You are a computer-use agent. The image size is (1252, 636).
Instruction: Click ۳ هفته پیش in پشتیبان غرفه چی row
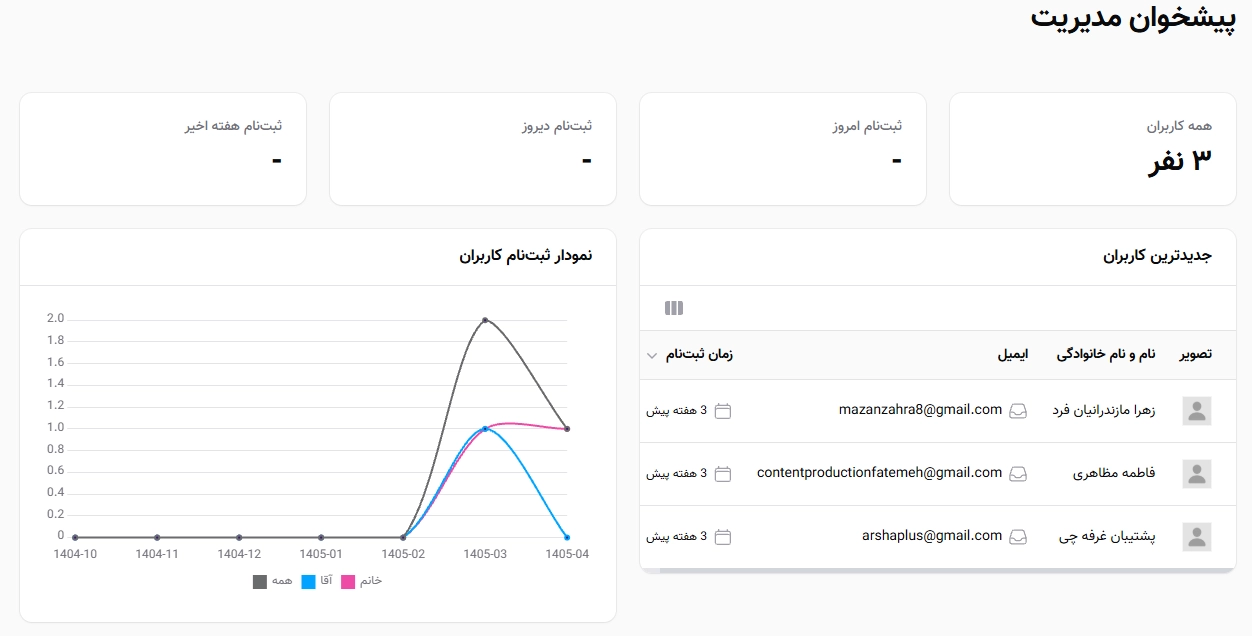pyautogui.click(x=677, y=537)
